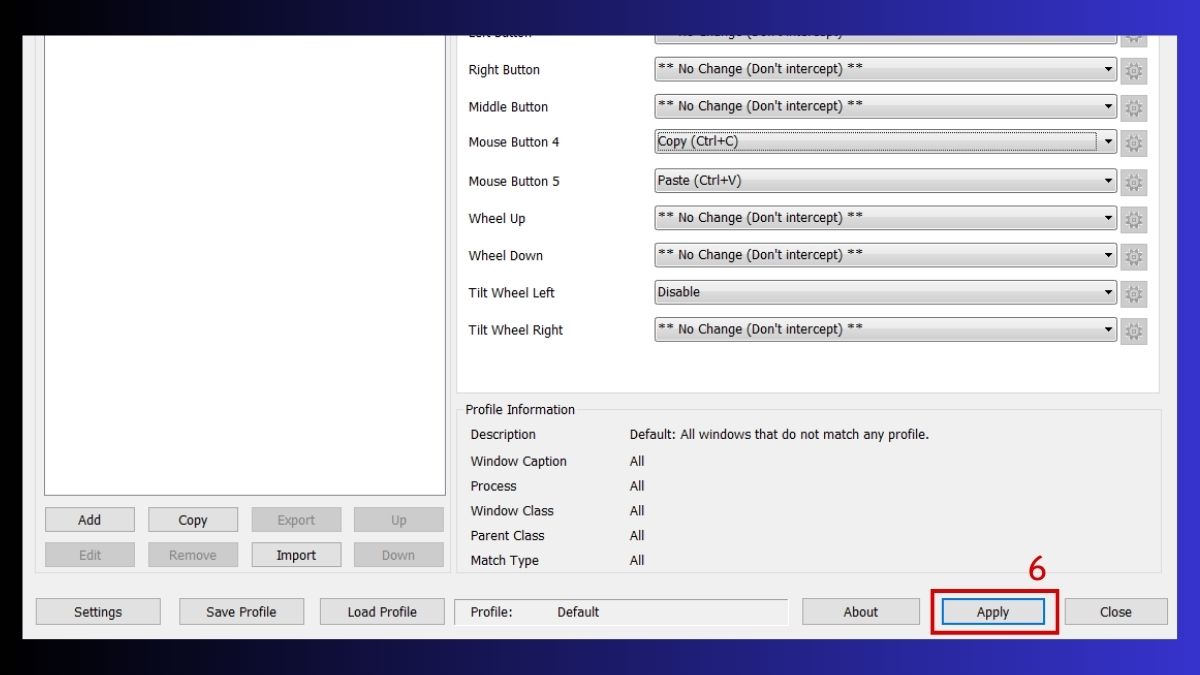Image resolution: width=1200 pixels, height=675 pixels.
Task: Click the Copy profile button
Action: pyautogui.click(x=193, y=520)
